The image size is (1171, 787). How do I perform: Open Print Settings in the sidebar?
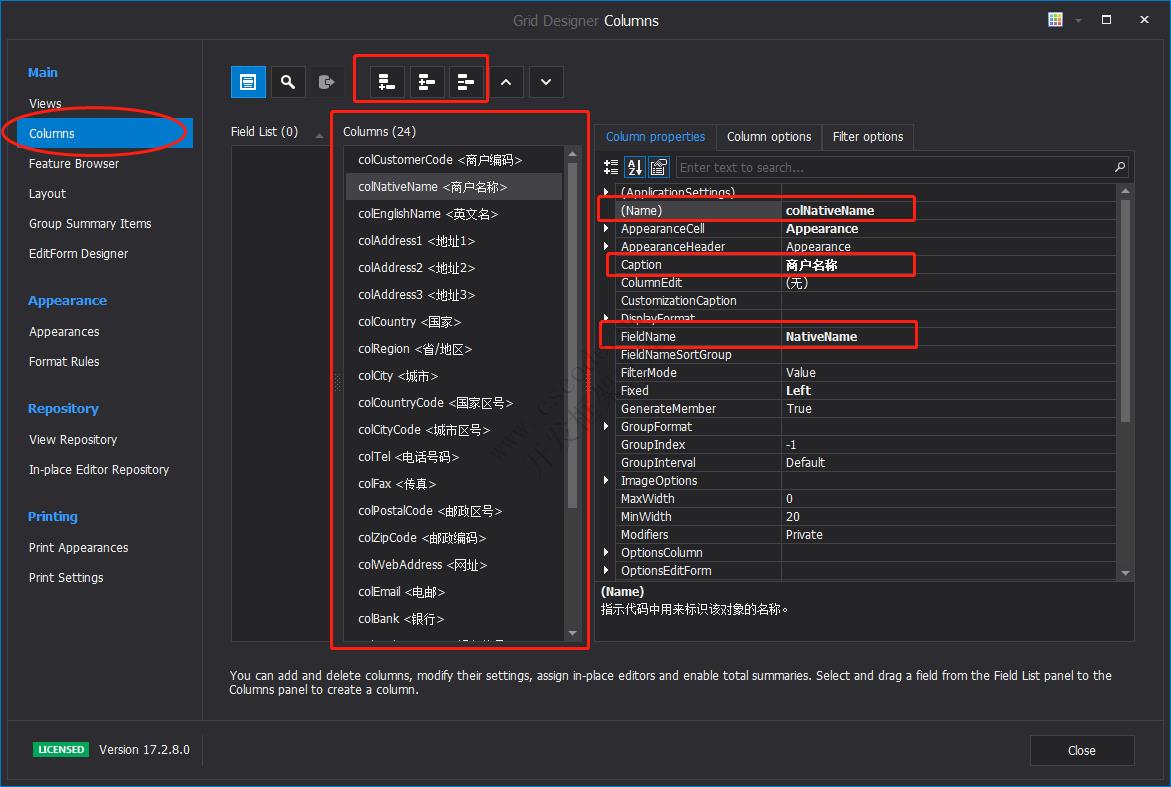64,577
